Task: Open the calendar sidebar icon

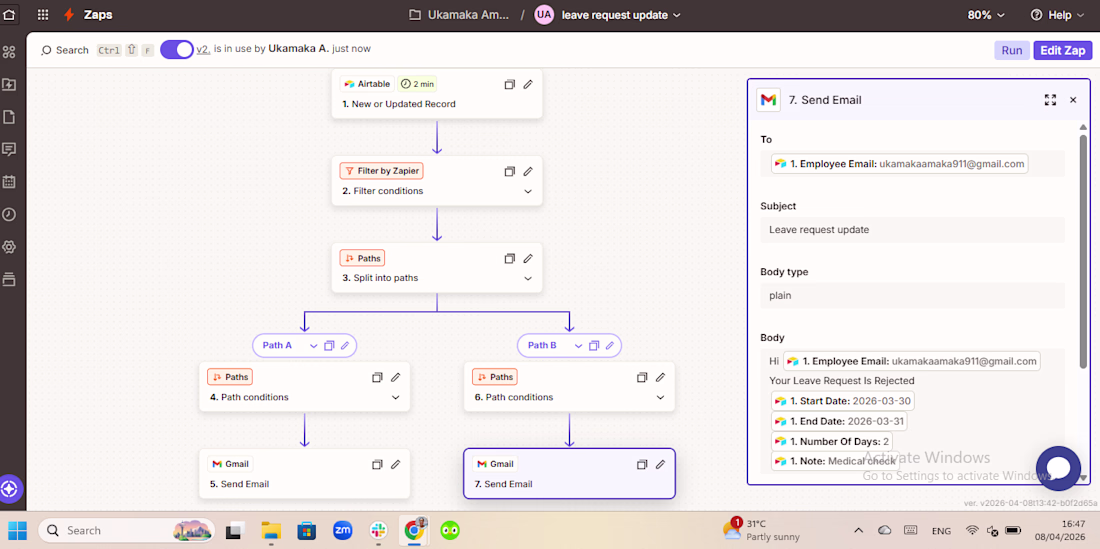Action: (x=9, y=182)
